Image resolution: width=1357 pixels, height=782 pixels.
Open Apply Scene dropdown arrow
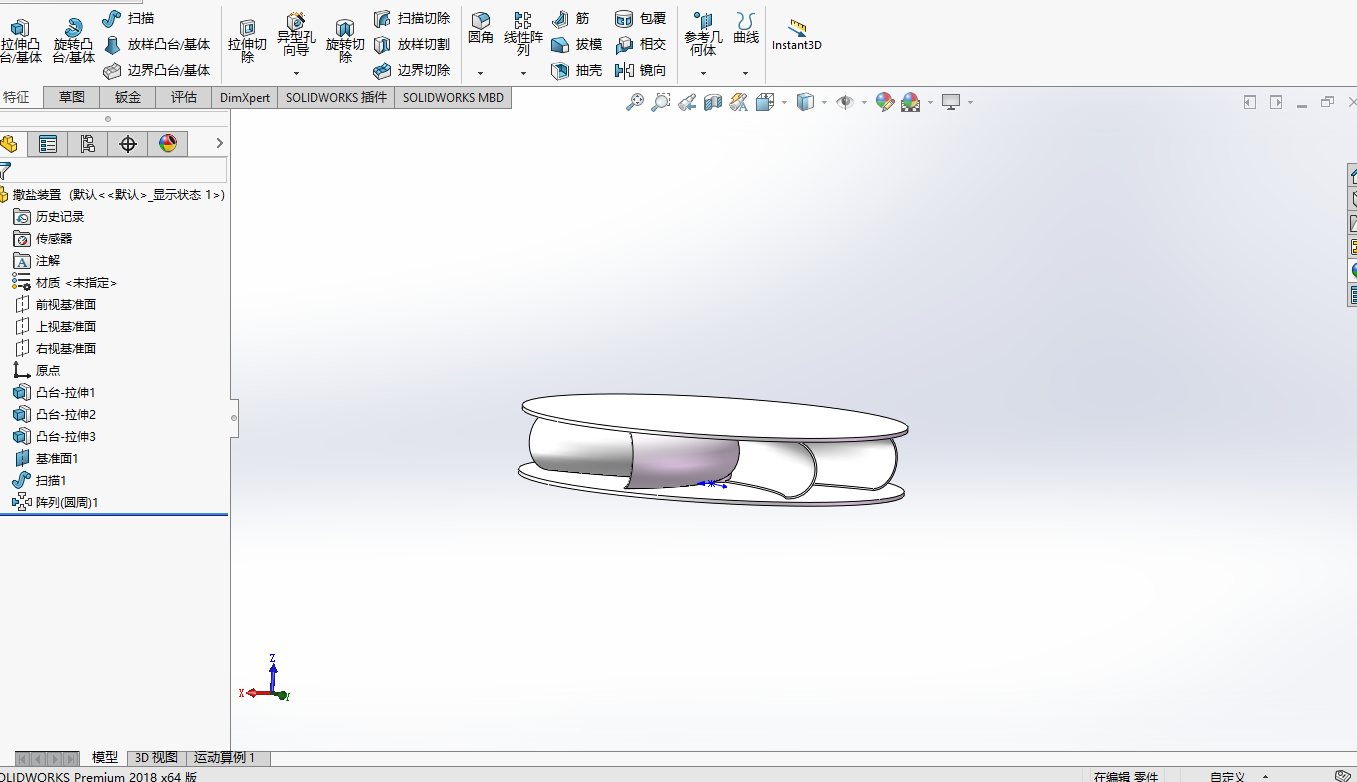click(x=930, y=102)
